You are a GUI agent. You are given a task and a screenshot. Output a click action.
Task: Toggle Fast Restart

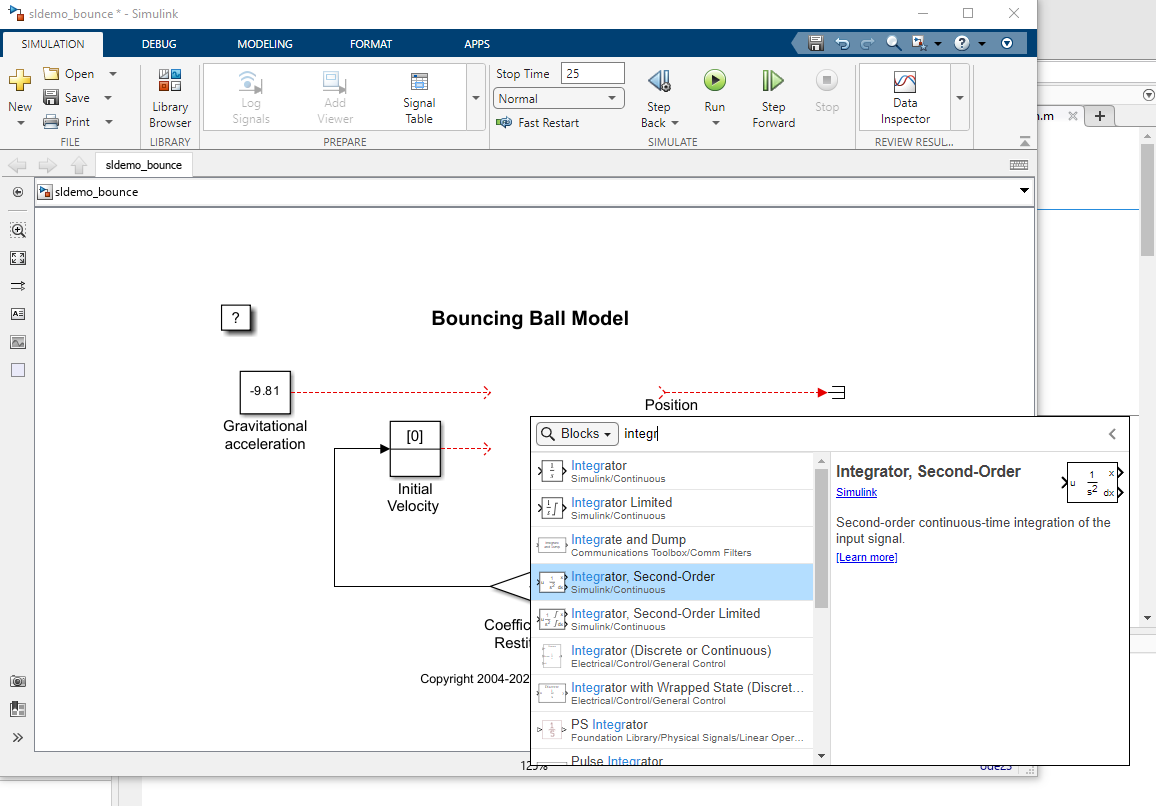pyautogui.click(x=537, y=122)
